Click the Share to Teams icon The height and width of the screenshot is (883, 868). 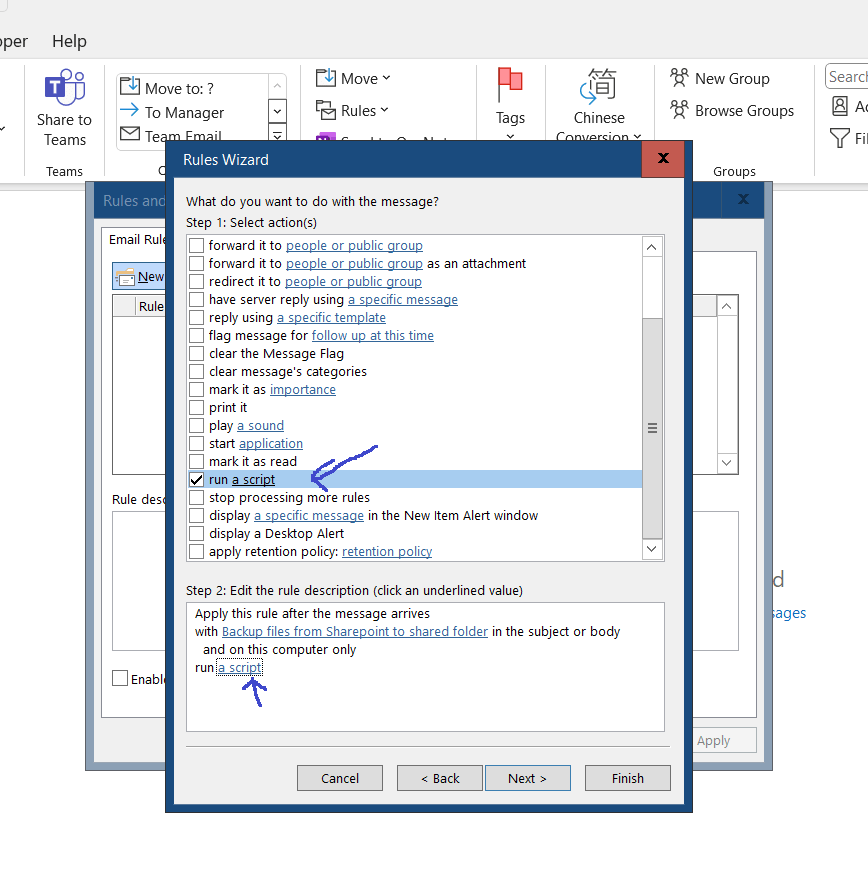pyautogui.click(x=64, y=90)
